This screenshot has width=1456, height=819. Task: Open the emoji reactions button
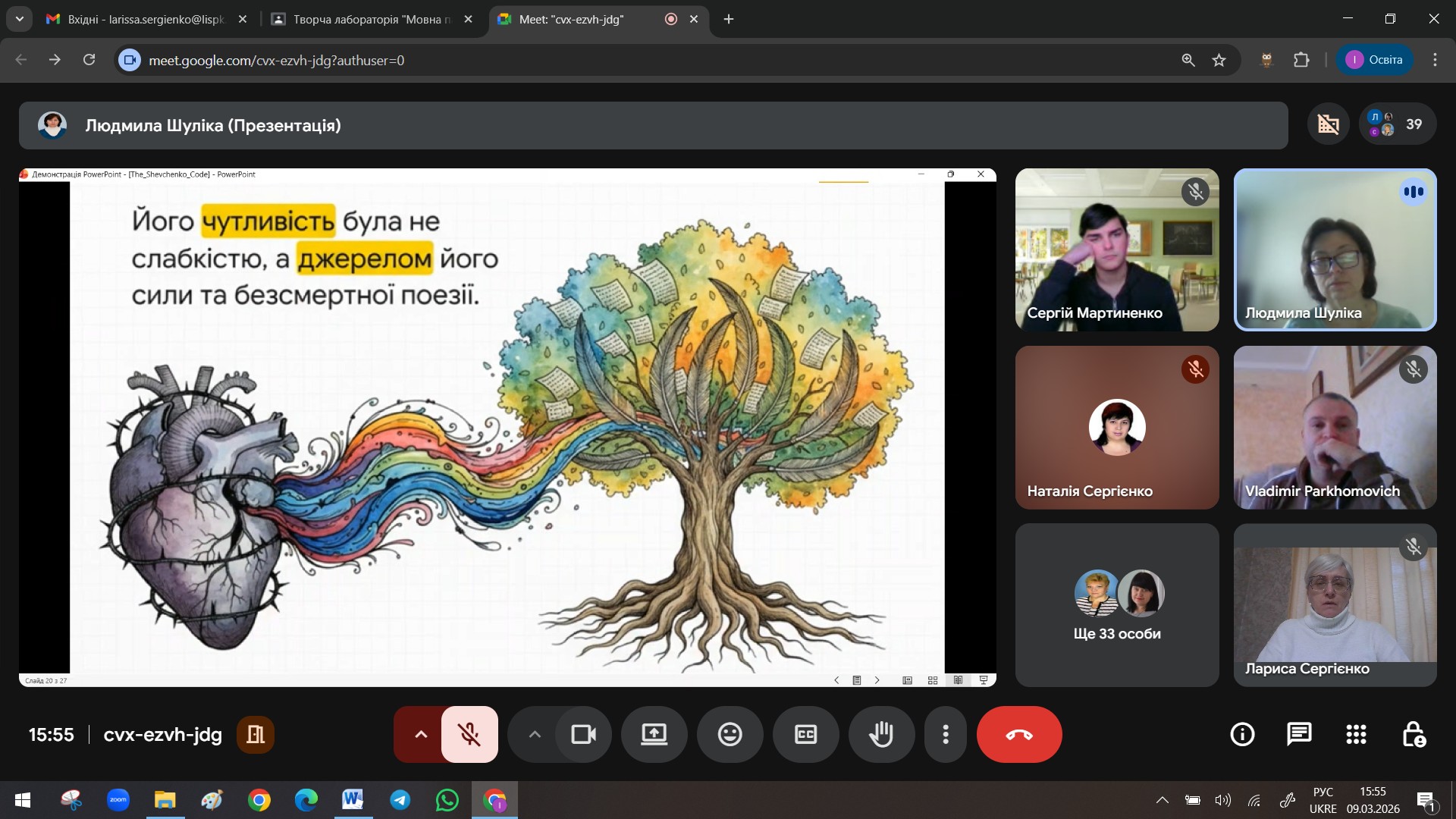[730, 734]
